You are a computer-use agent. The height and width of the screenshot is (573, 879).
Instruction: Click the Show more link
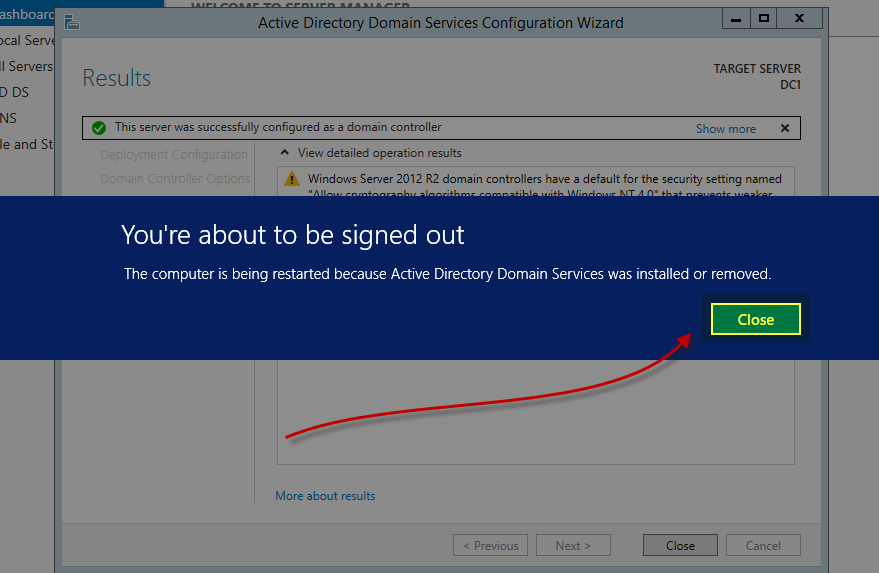pos(726,128)
